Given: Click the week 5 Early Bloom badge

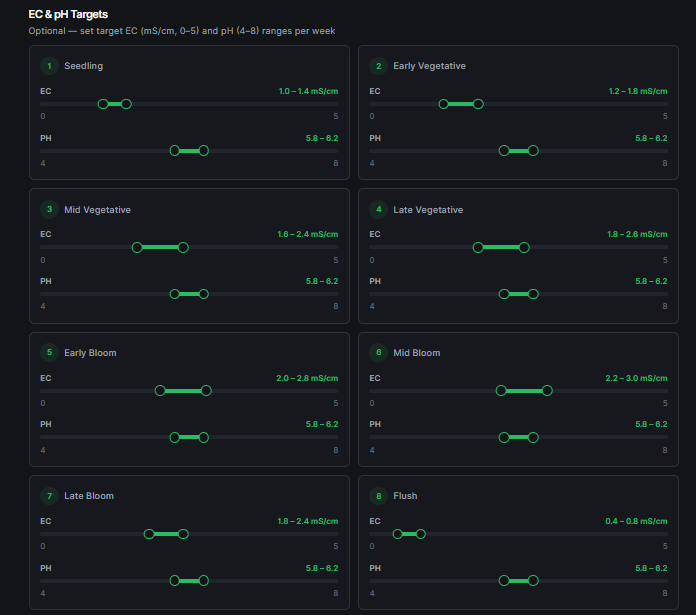Looking at the screenshot, I should pyautogui.click(x=49, y=352).
